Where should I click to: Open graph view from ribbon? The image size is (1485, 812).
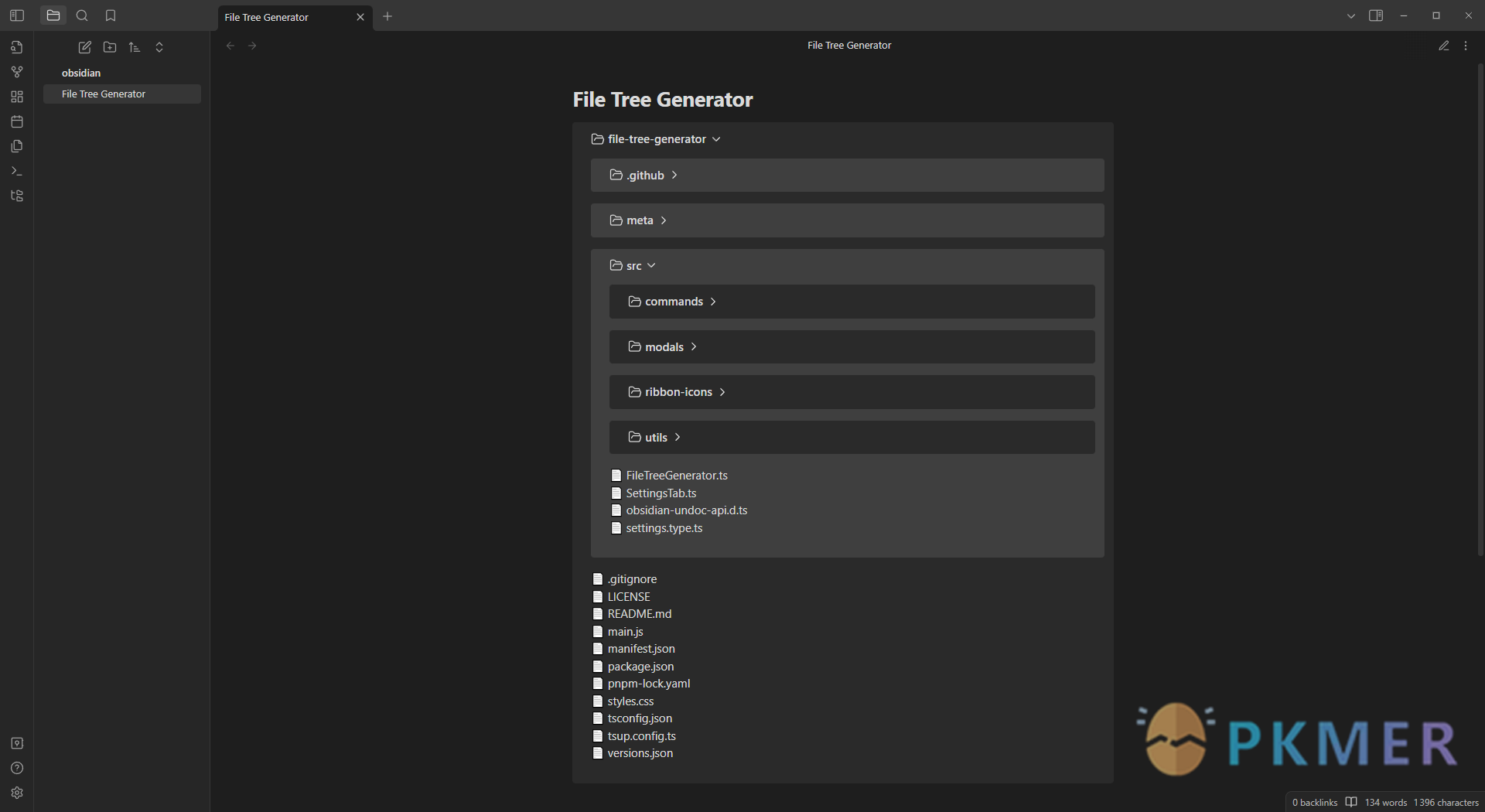[x=17, y=72]
